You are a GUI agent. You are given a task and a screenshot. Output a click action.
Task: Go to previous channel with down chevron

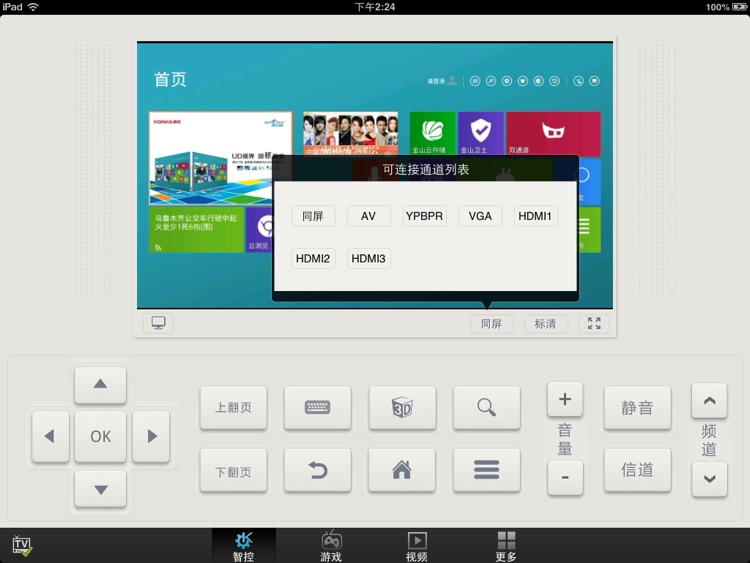pyautogui.click(x=709, y=479)
